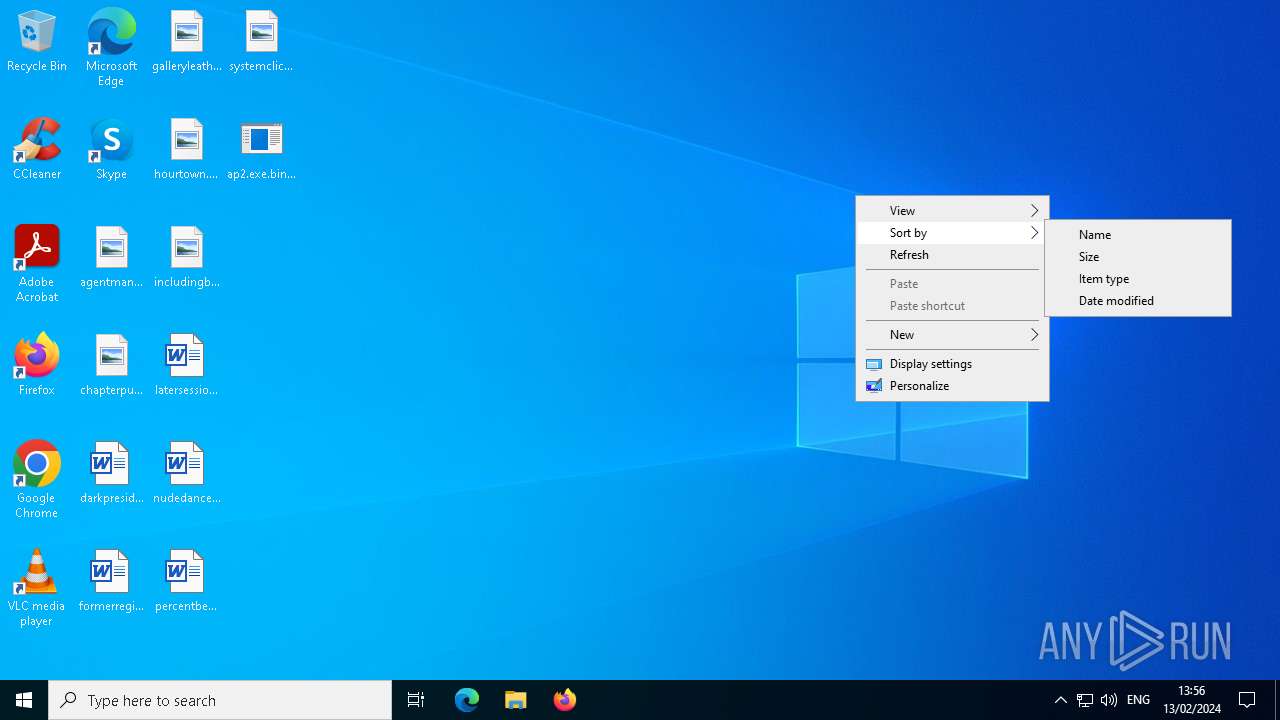Open the Adobe Acrobat desktop shortcut
1280x720 pixels.
[37, 264]
